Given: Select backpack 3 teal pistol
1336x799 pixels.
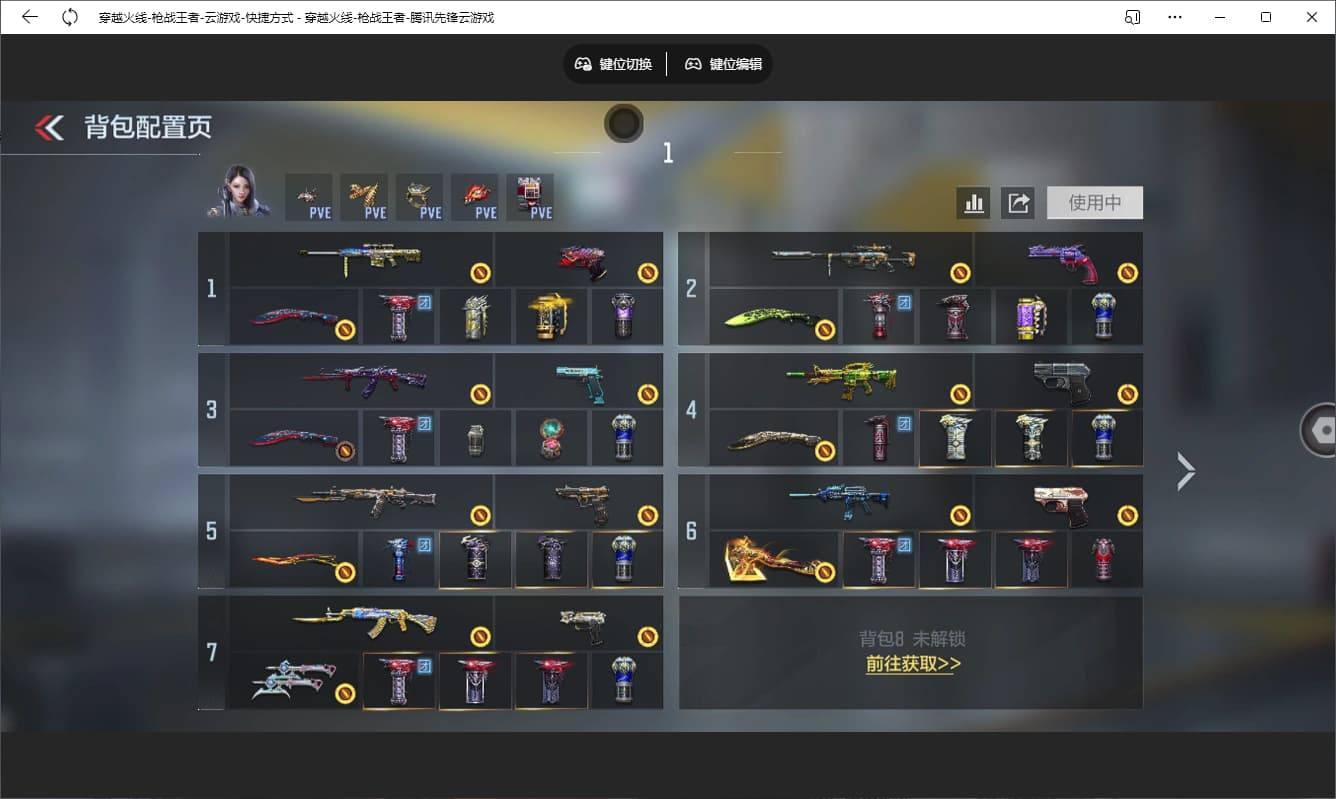Looking at the screenshot, I should click(579, 381).
